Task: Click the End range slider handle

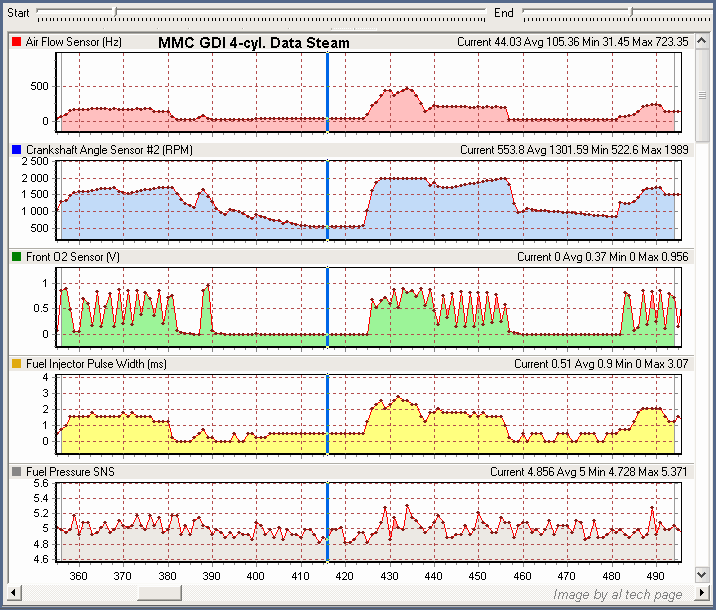Action: 631,13
